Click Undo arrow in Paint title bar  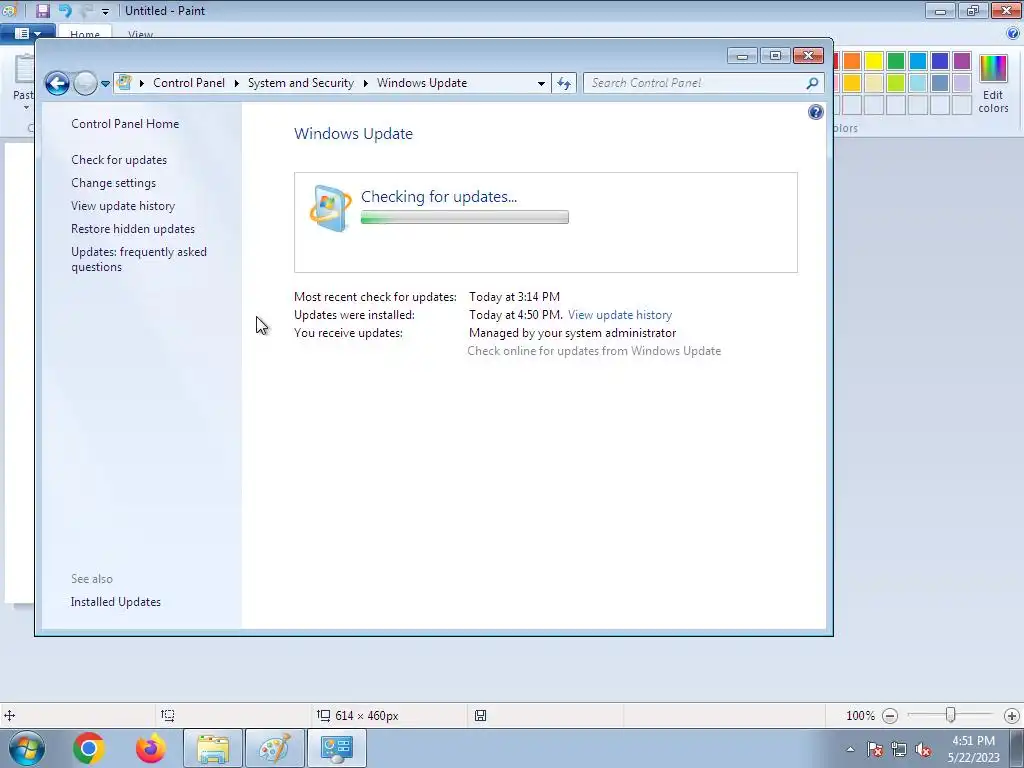[65, 10]
